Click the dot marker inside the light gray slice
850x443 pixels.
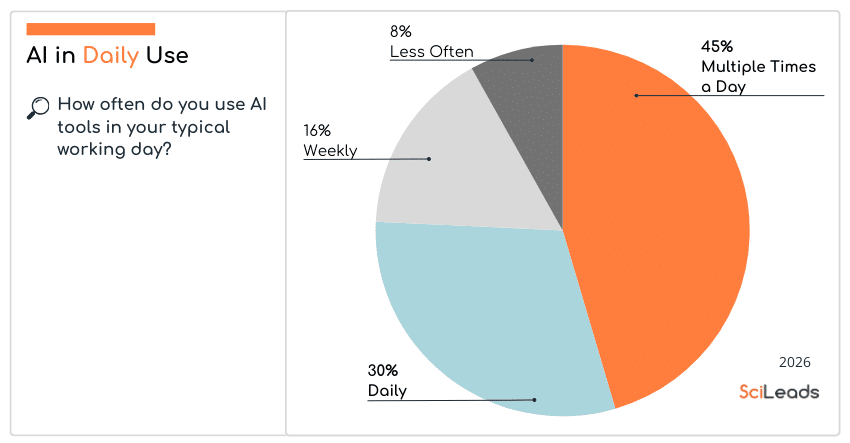click(x=429, y=158)
